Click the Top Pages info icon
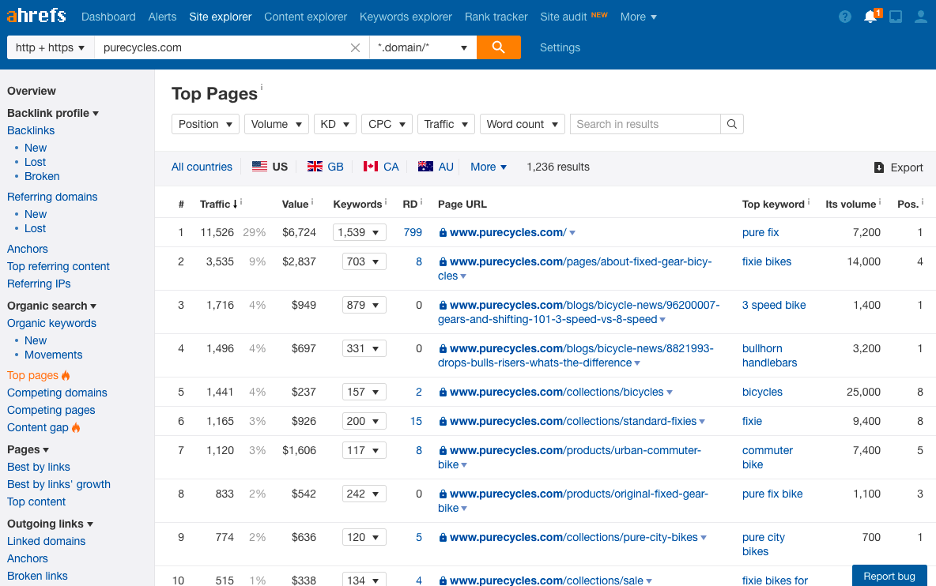The image size is (936, 586). [261, 87]
